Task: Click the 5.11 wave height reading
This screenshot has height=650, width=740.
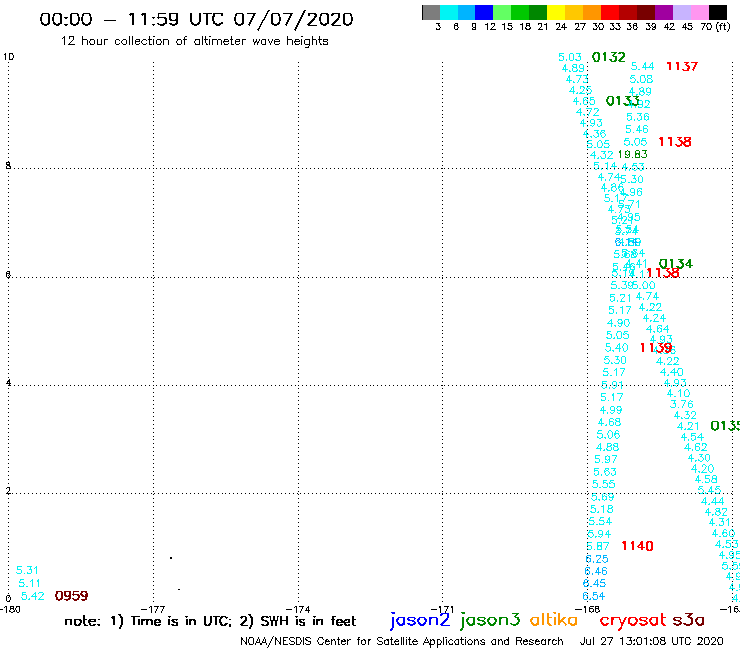Action: click(29, 583)
